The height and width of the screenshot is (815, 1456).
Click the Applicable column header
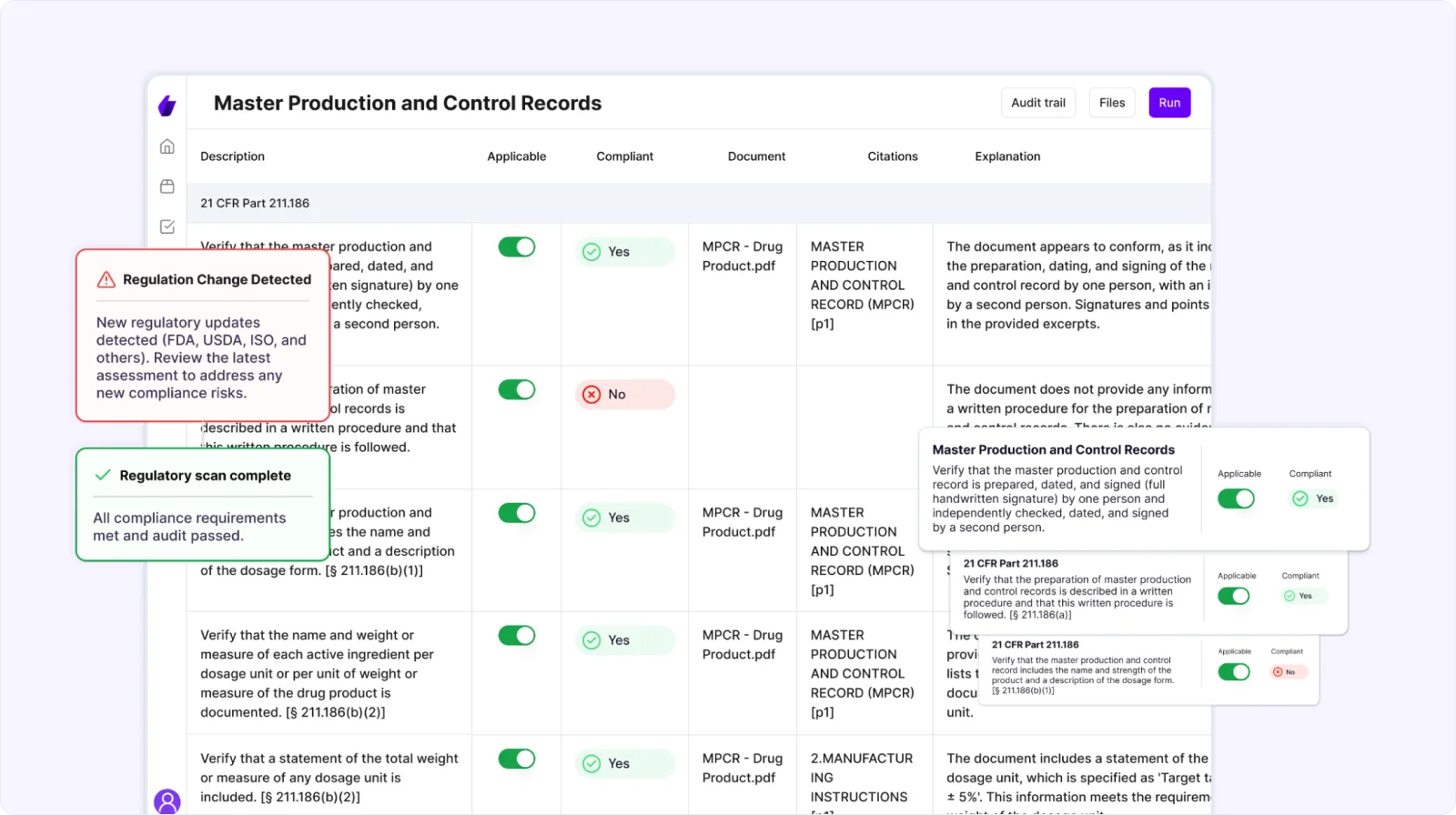(517, 156)
